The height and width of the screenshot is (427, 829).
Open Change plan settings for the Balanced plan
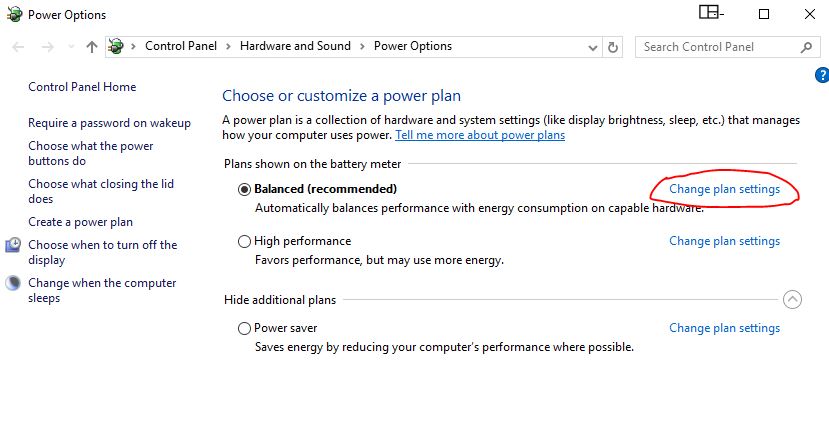[x=724, y=189]
